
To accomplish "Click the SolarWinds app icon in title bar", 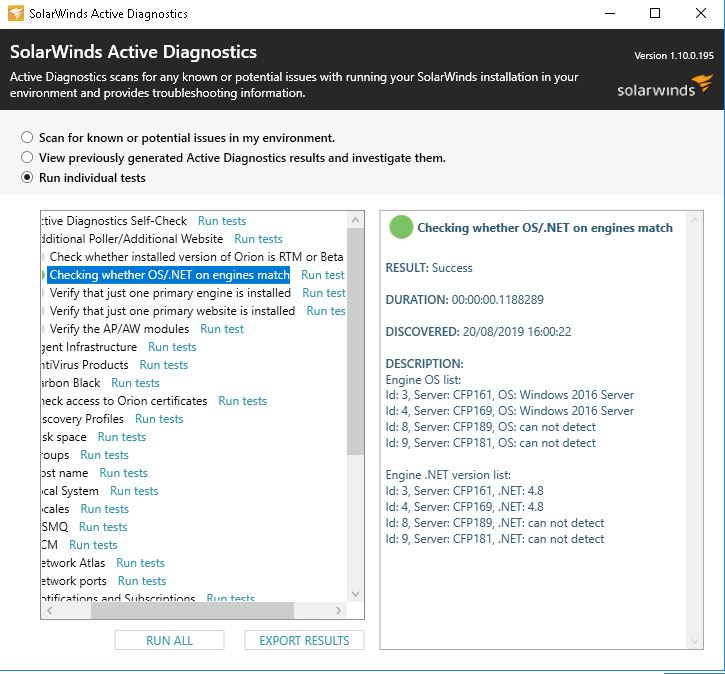I will [x=14, y=14].
